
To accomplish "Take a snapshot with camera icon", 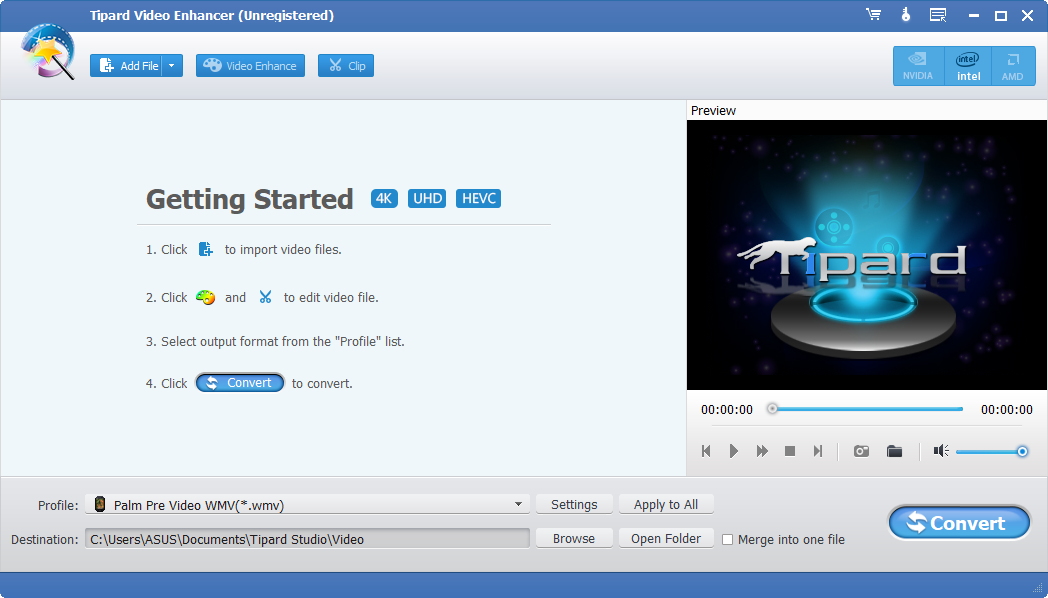I will tap(862, 451).
